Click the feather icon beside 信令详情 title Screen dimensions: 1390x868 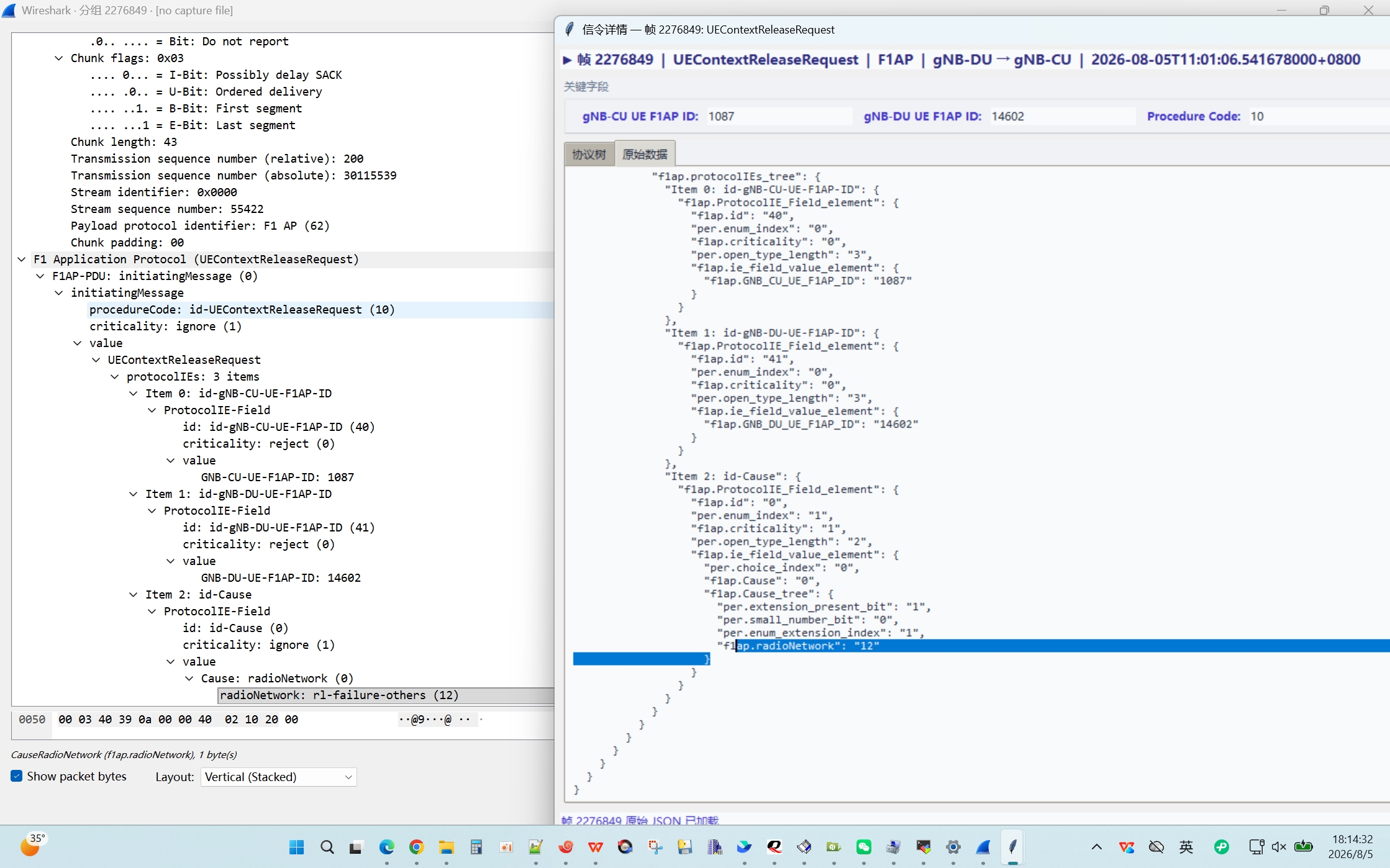tap(569, 29)
